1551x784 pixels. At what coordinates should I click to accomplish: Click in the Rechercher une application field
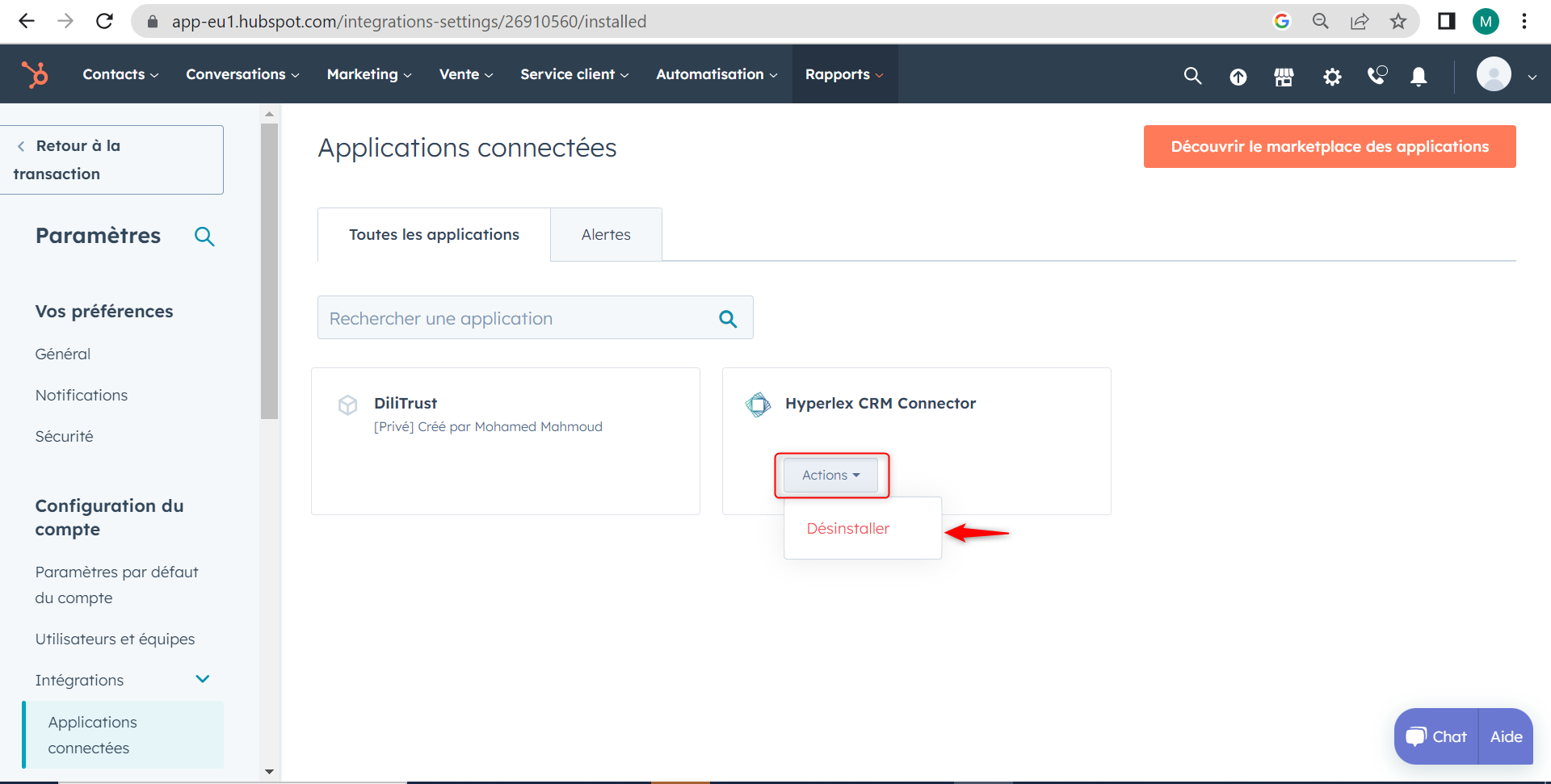(x=535, y=317)
